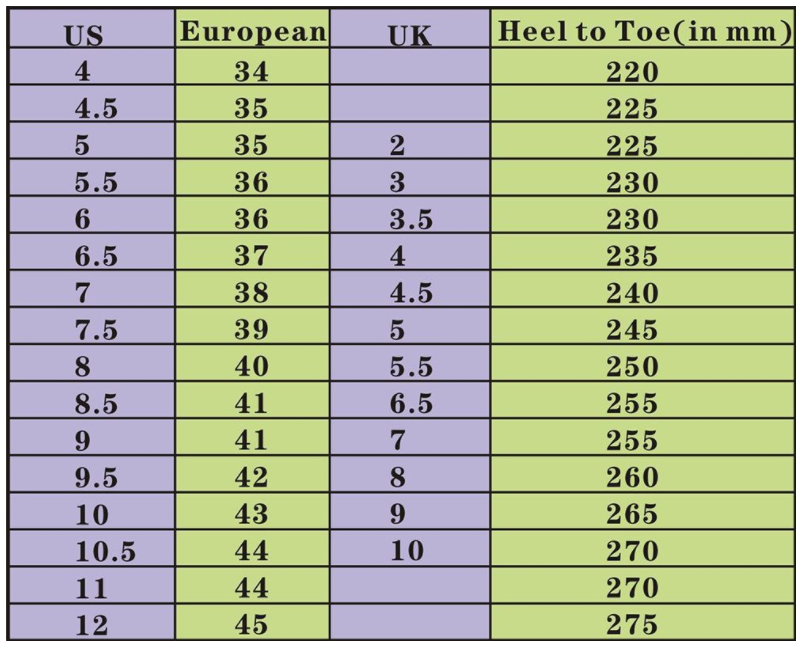Screen dimensions: 802x648
Task: Click the Heel to Toe column header
Action: (645, 32)
